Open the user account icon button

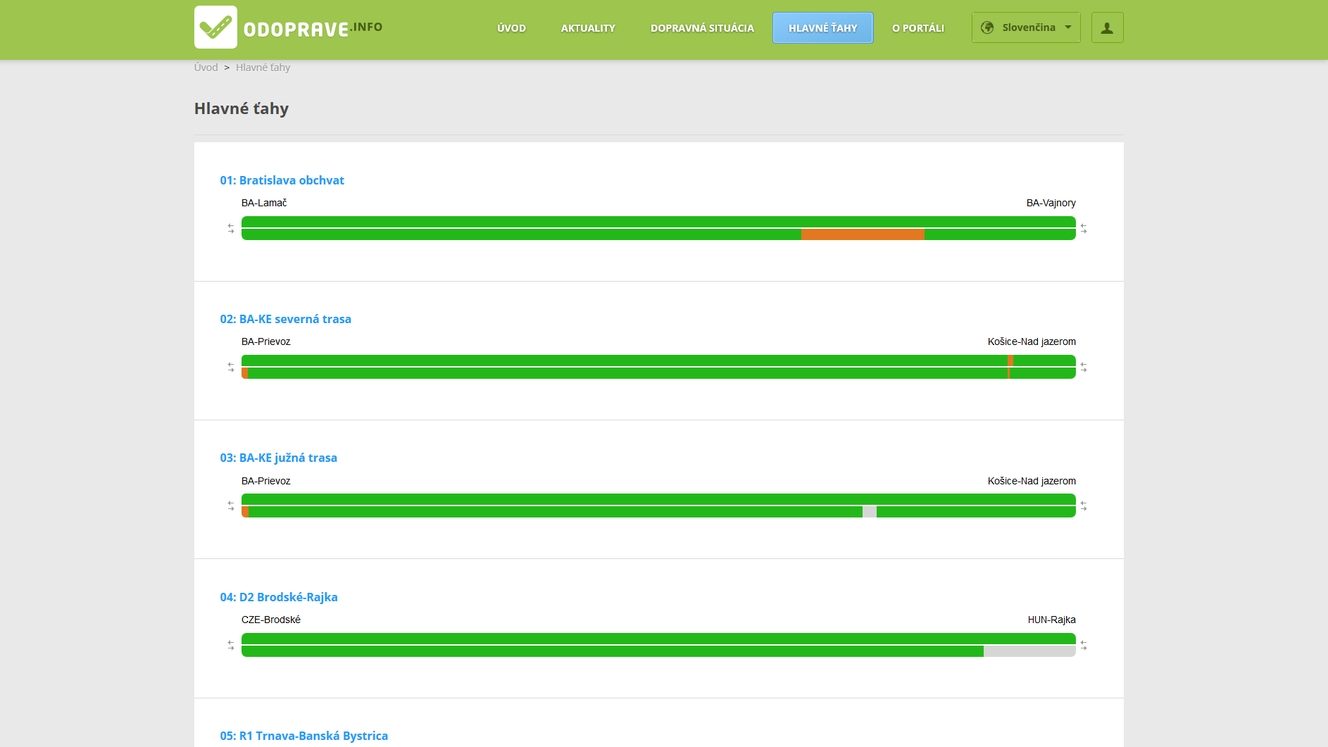tap(1107, 28)
